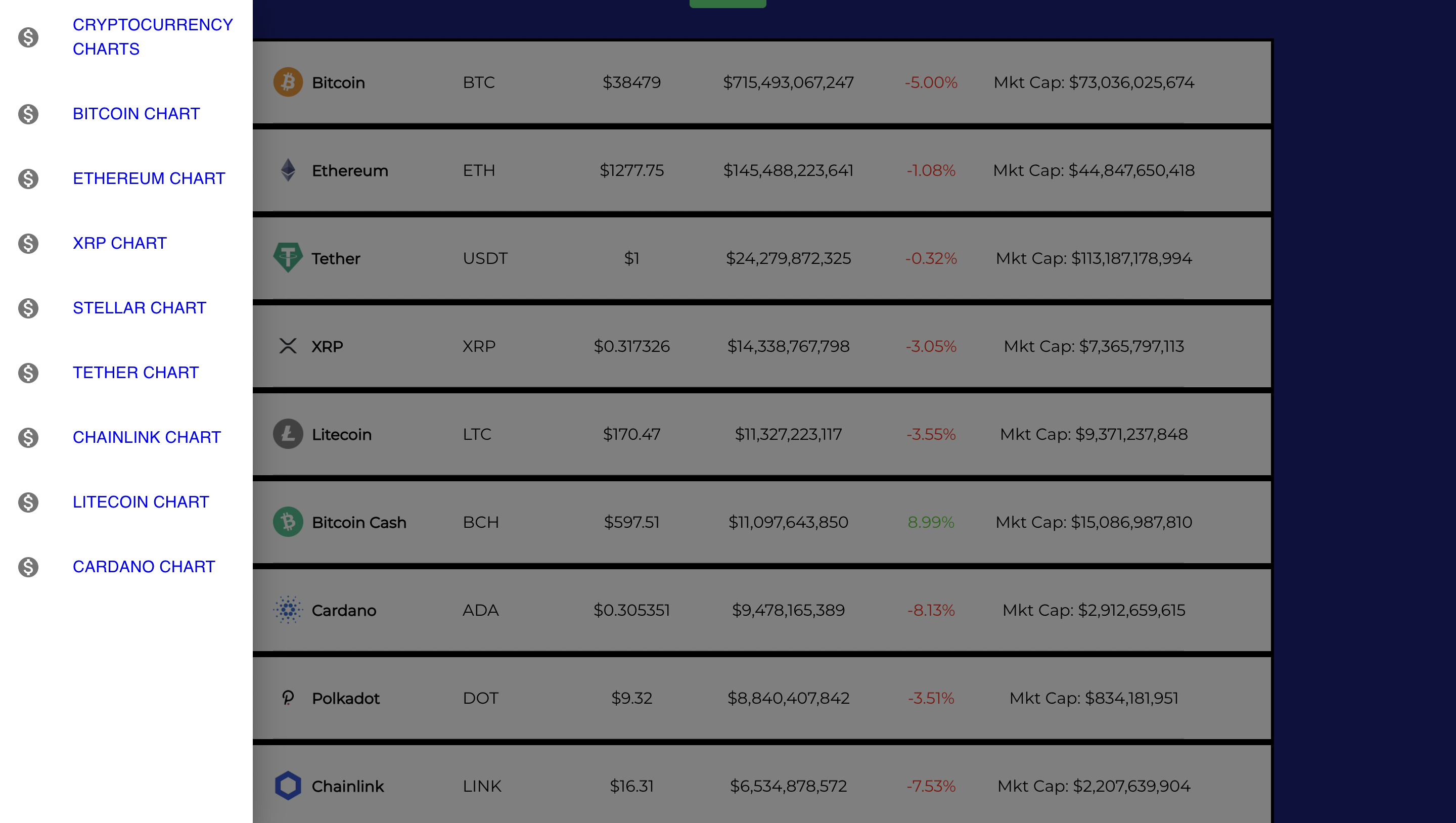Click the XRP coin icon

288,346
